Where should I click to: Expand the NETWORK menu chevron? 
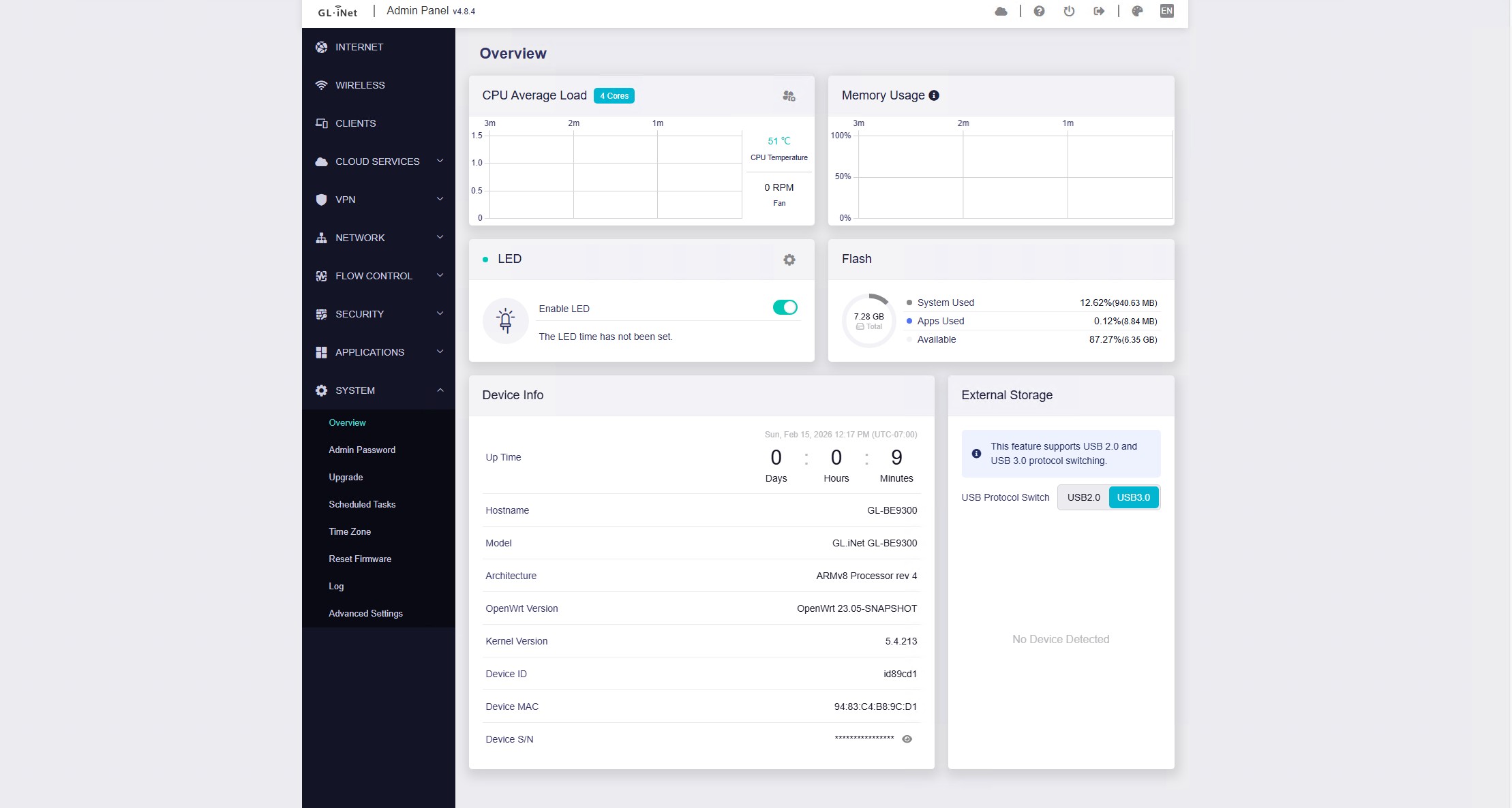click(440, 237)
